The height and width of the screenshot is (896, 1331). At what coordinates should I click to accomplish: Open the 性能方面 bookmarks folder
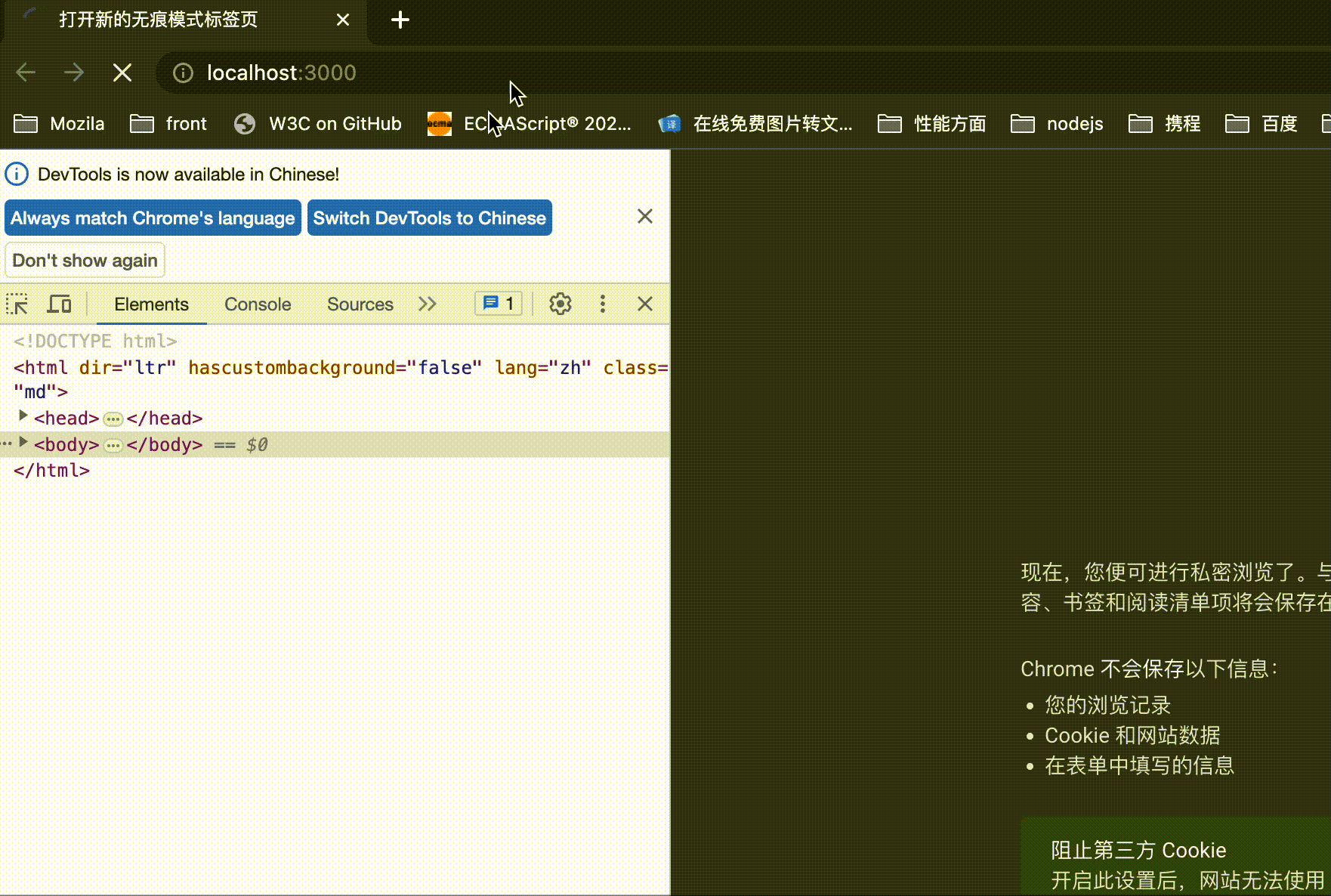pyautogui.click(x=931, y=123)
